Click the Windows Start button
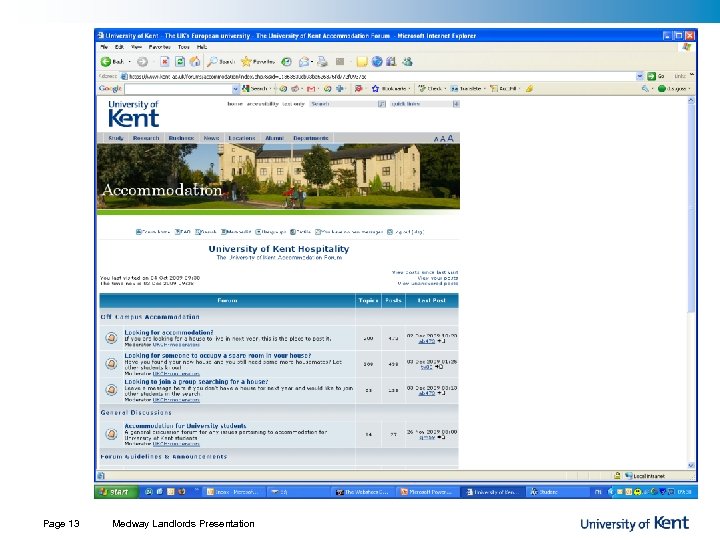Image resolution: width=720 pixels, height=540 pixels. (116, 492)
